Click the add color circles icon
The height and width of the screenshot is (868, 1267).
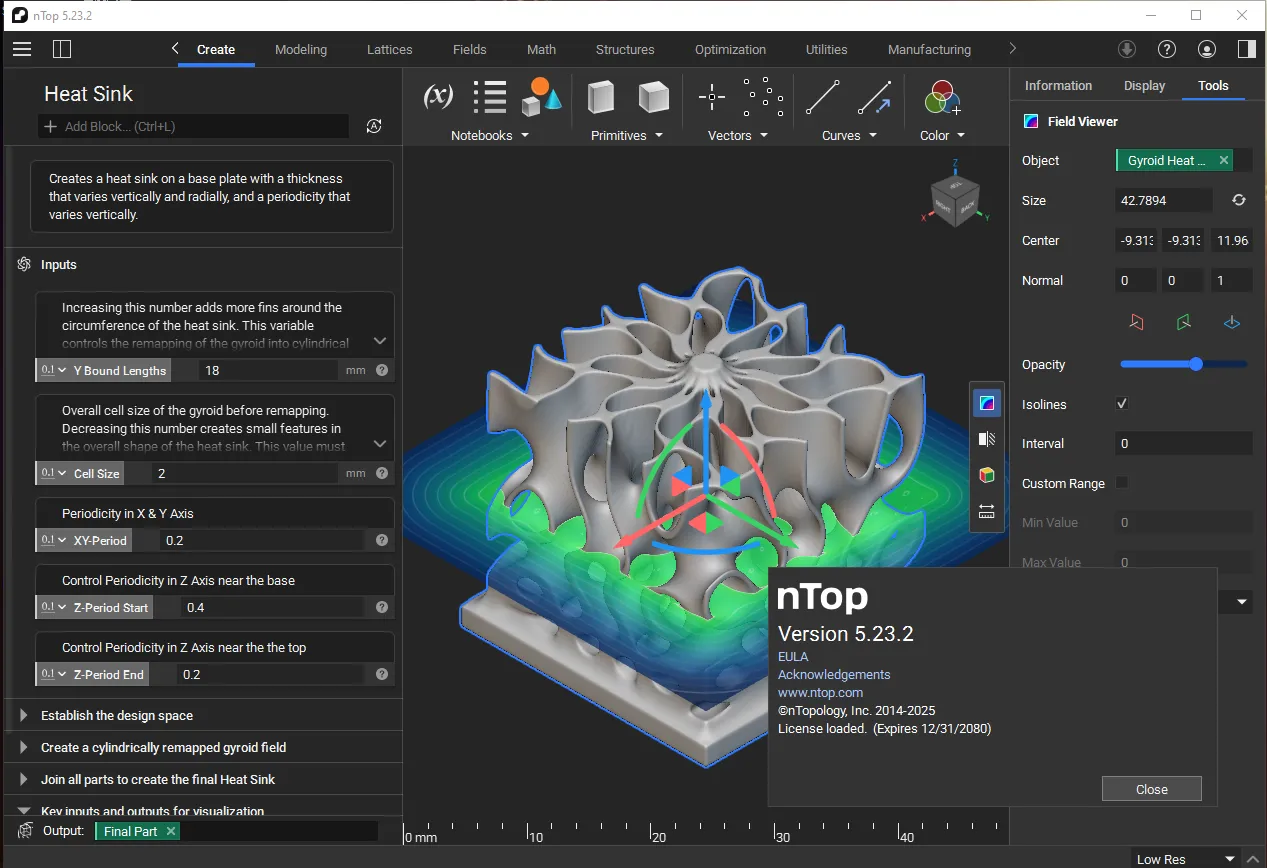(943, 98)
